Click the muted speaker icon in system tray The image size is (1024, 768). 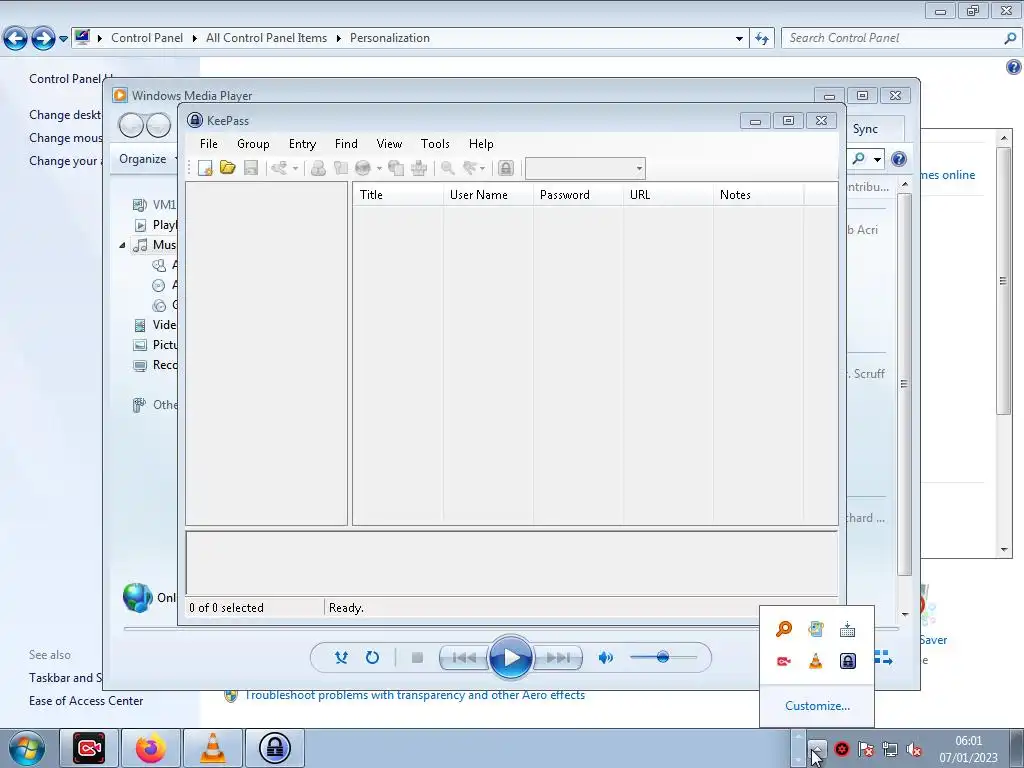[914, 749]
